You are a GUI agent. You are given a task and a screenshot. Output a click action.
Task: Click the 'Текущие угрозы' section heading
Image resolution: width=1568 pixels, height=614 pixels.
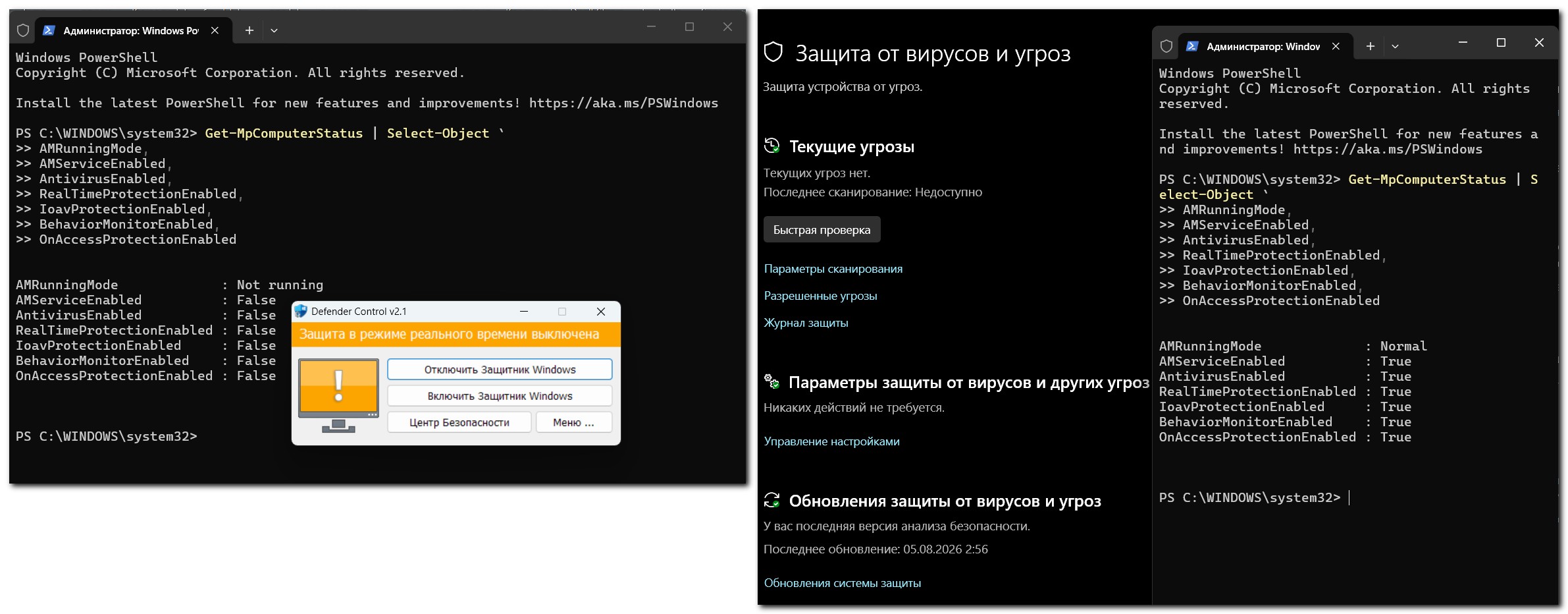coord(852,146)
